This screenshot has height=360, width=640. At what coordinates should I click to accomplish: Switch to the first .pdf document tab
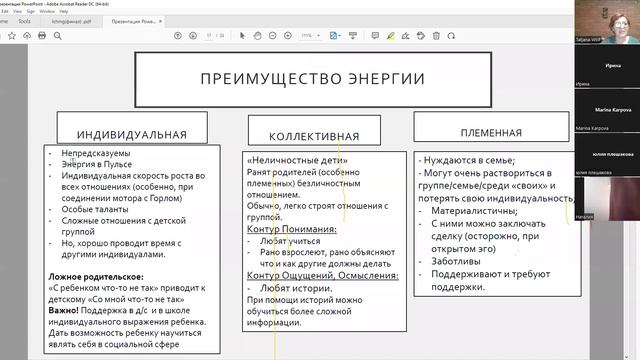(71, 21)
